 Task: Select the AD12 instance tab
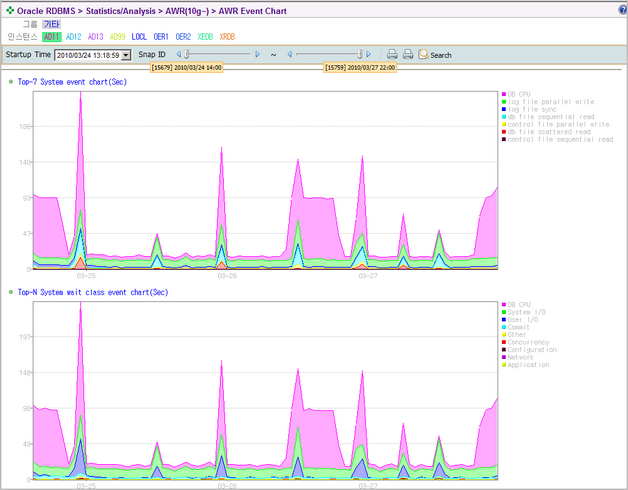click(x=74, y=37)
